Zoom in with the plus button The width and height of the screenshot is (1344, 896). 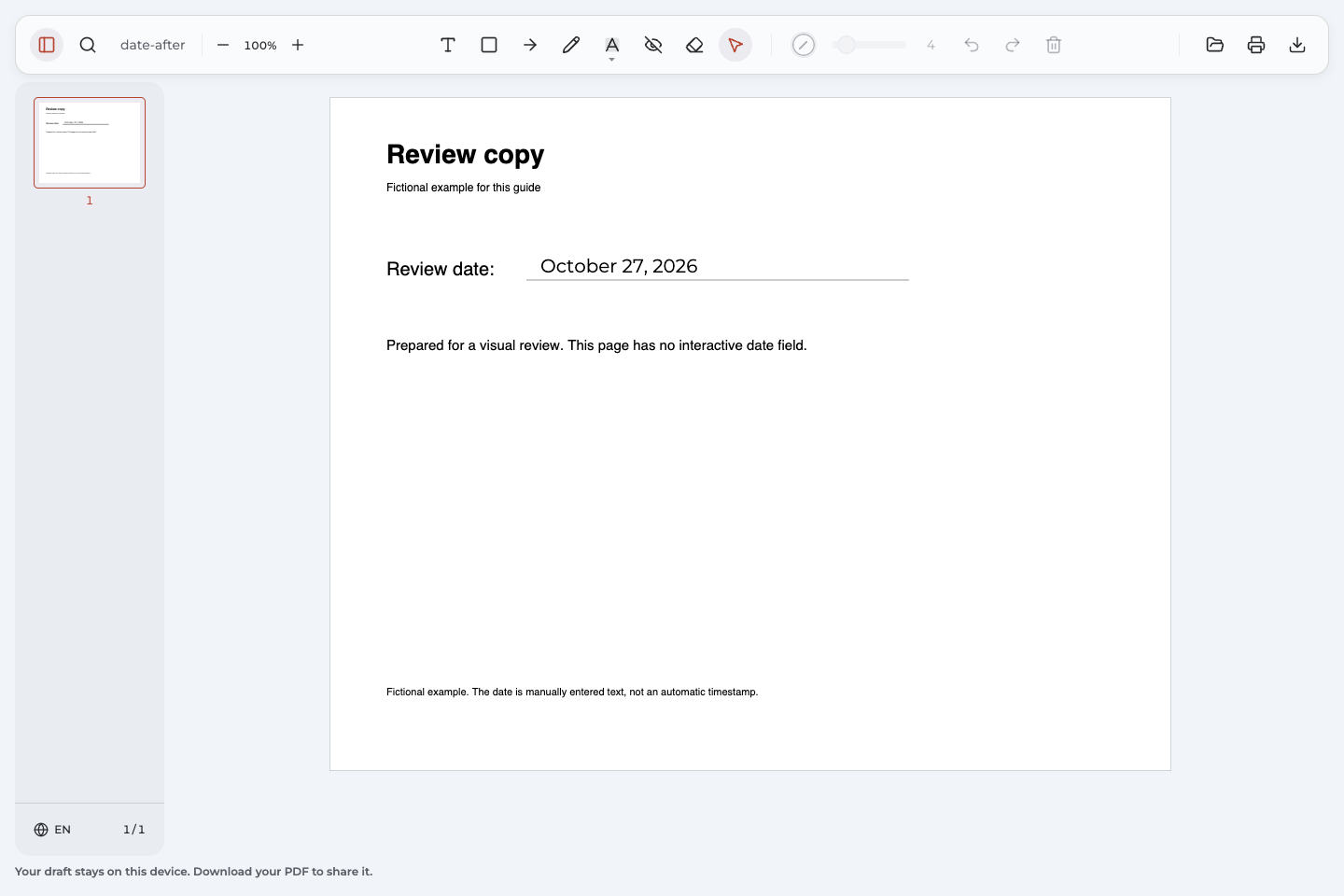298,45
